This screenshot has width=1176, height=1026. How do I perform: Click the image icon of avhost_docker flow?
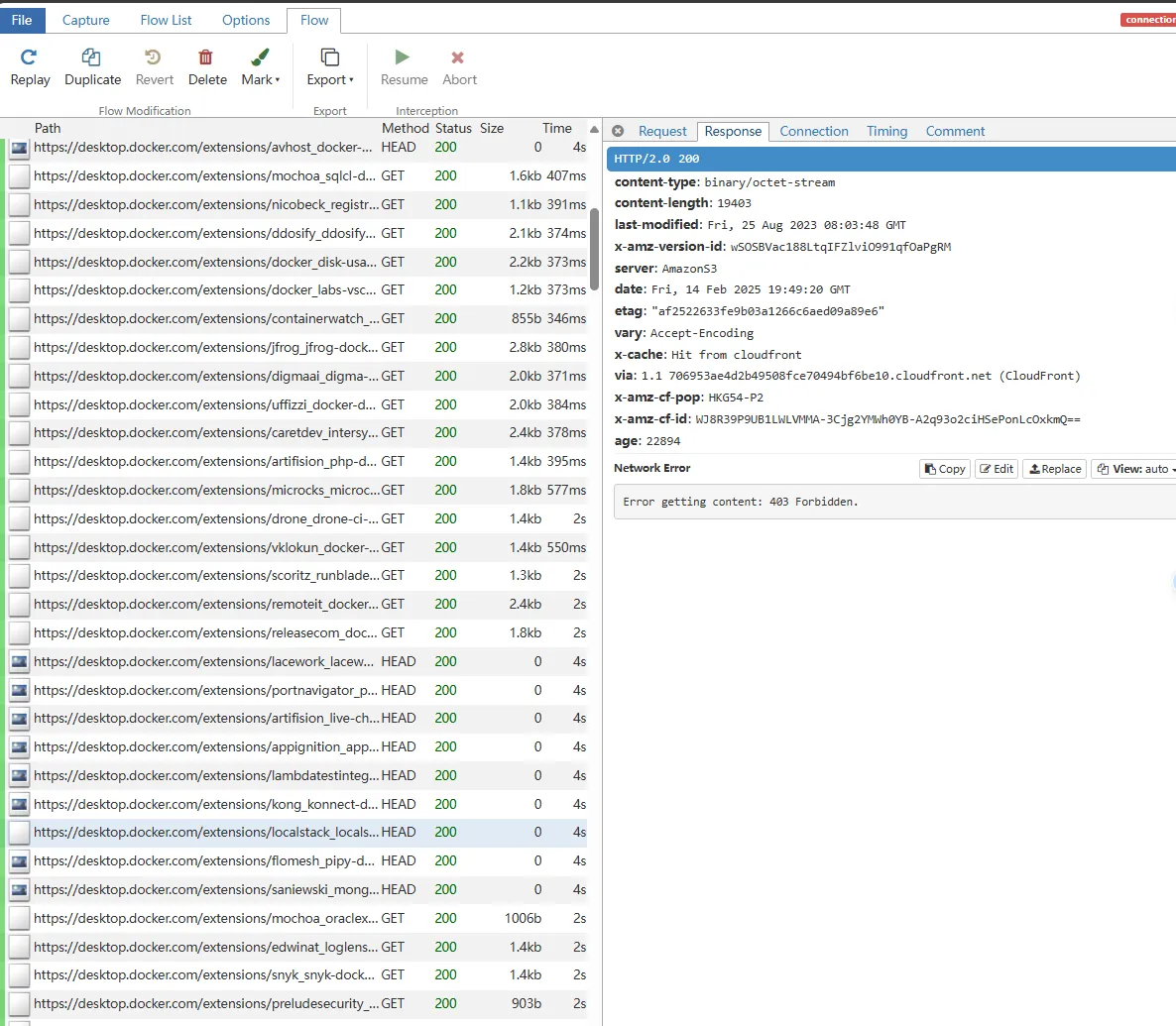[20, 148]
